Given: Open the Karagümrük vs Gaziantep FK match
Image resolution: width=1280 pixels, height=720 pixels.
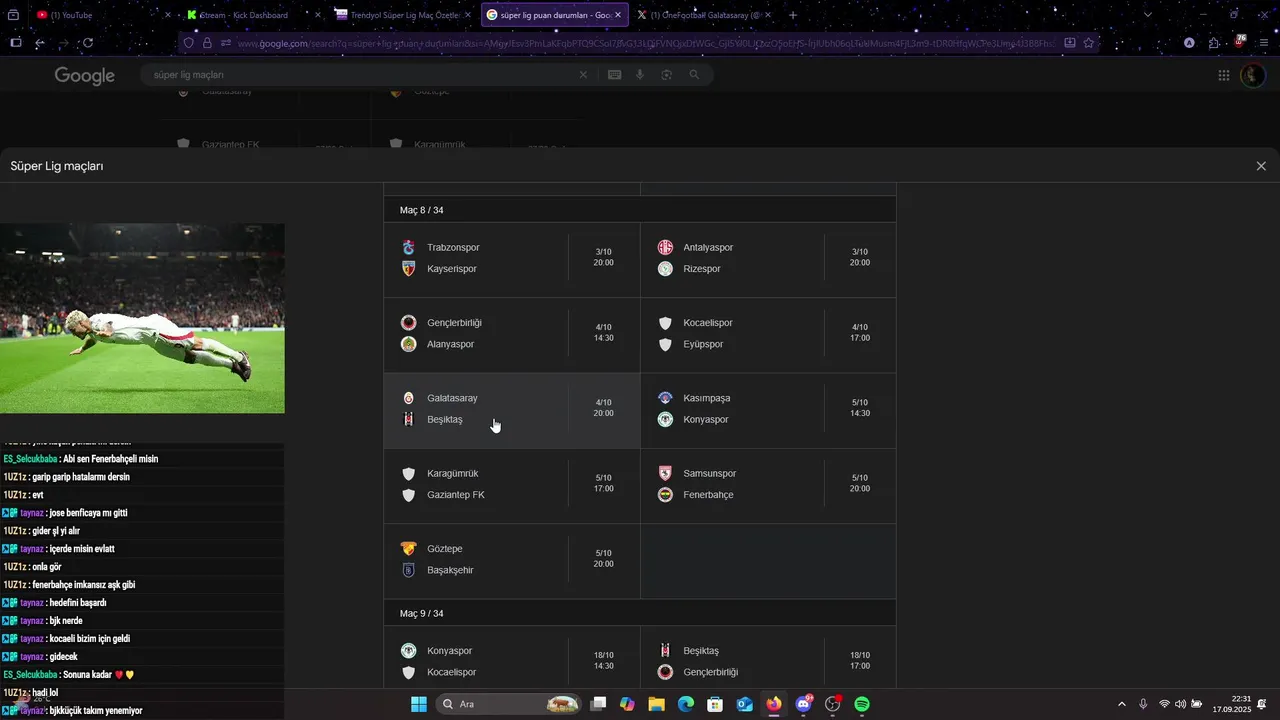Looking at the screenshot, I should (512, 485).
